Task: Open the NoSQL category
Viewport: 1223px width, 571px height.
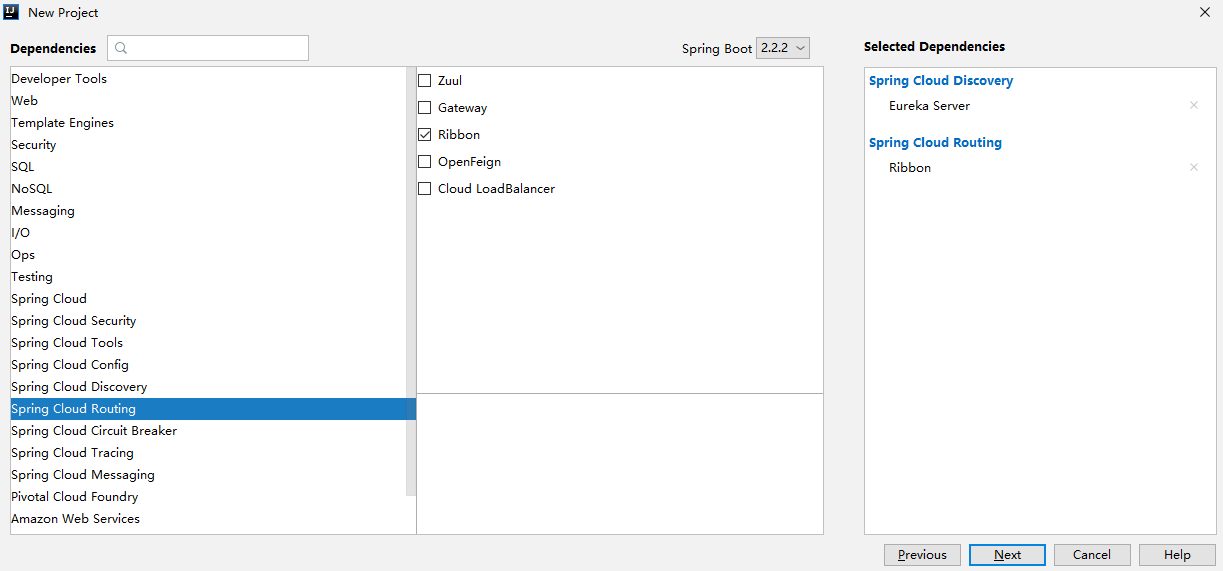Action: coord(208,189)
